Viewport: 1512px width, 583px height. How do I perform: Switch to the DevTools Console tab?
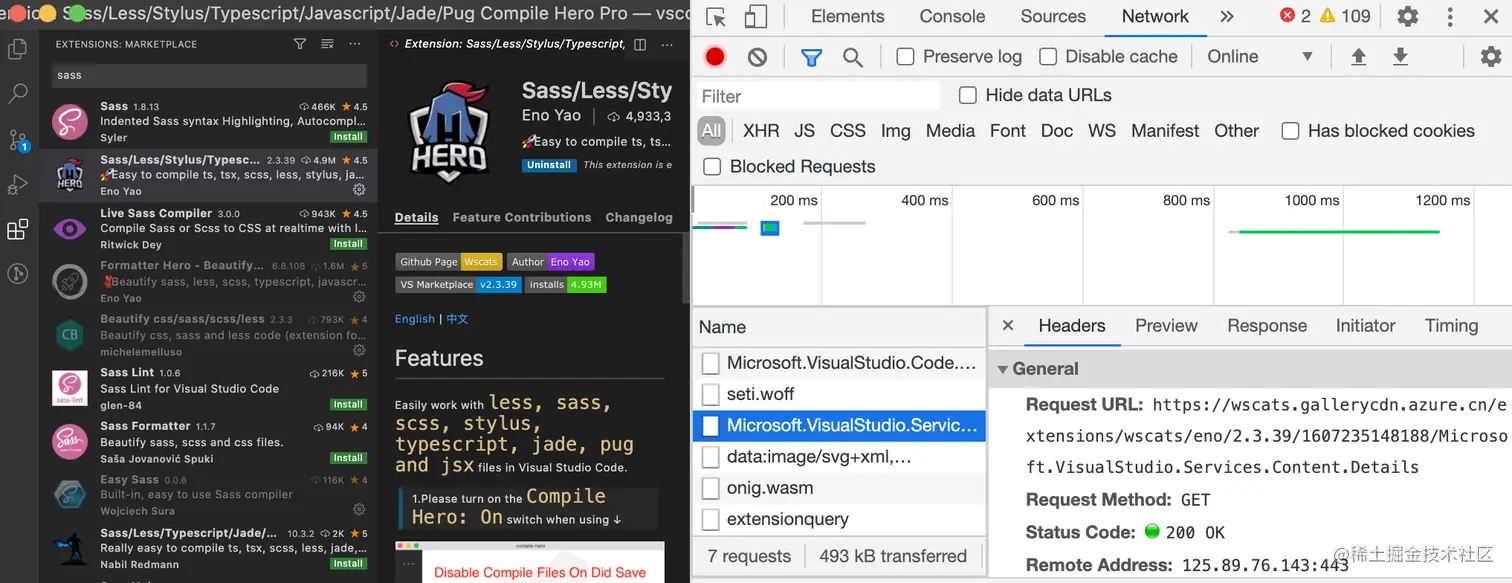(x=952, y=17)
